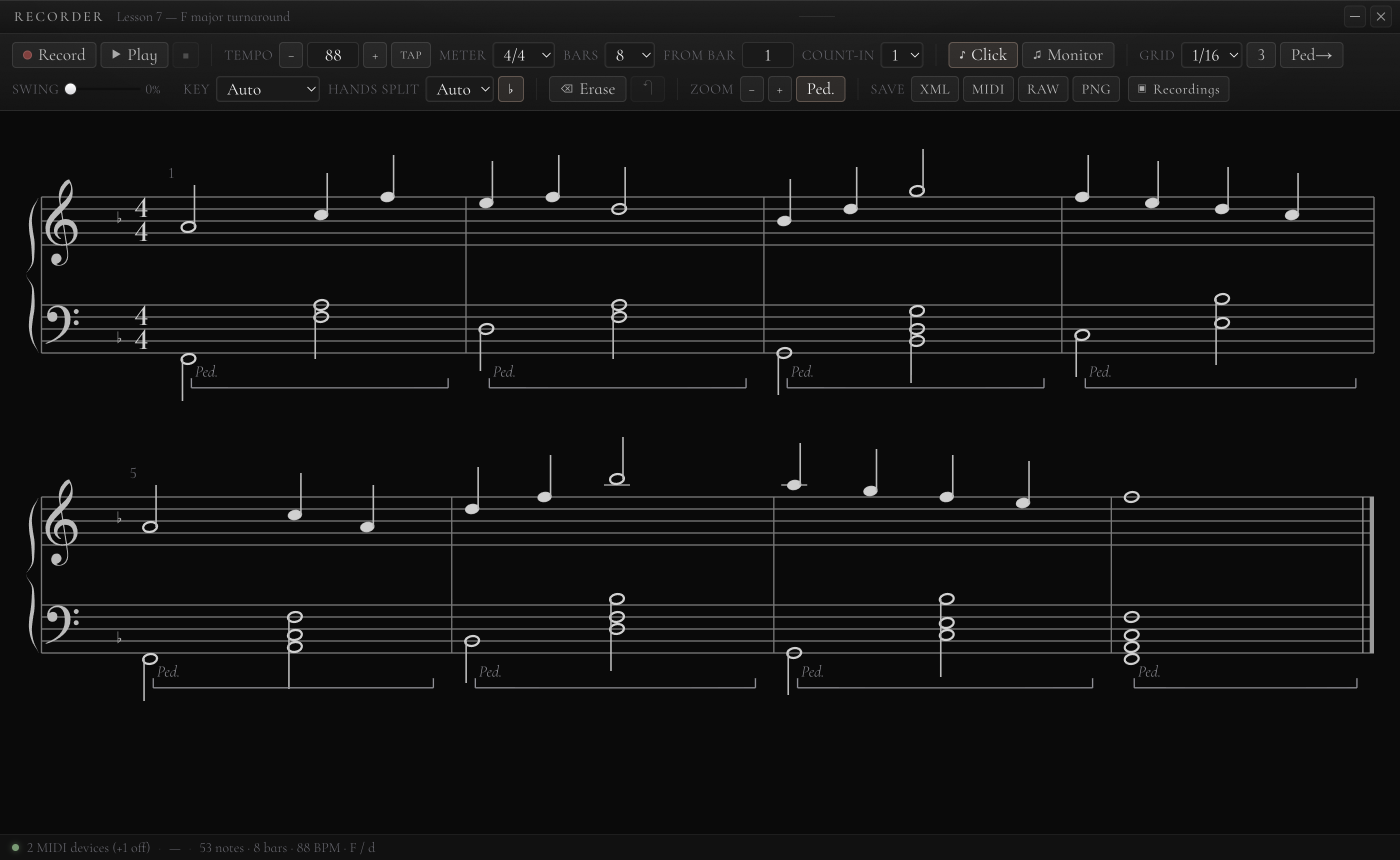Screen dimensions: 1400x860
Task: Open the Meter 4/4 dropdown
Action: click(x=523, y=55)
